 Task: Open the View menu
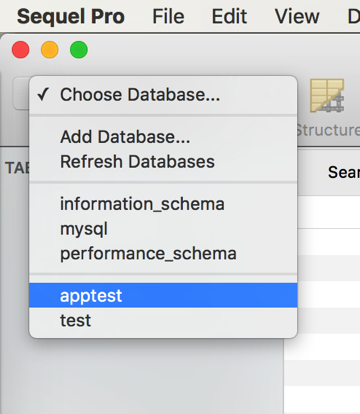tap(297, 16)
